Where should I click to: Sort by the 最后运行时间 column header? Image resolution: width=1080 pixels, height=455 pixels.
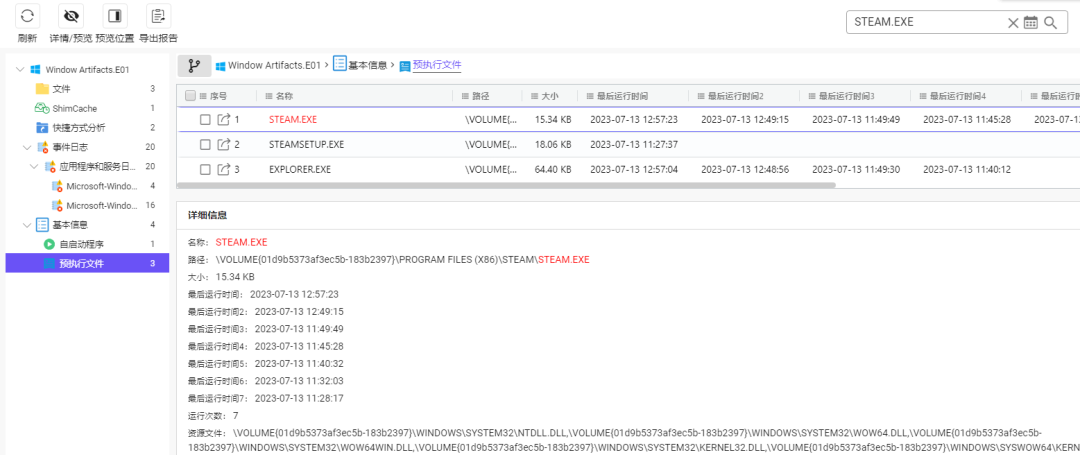622,96
